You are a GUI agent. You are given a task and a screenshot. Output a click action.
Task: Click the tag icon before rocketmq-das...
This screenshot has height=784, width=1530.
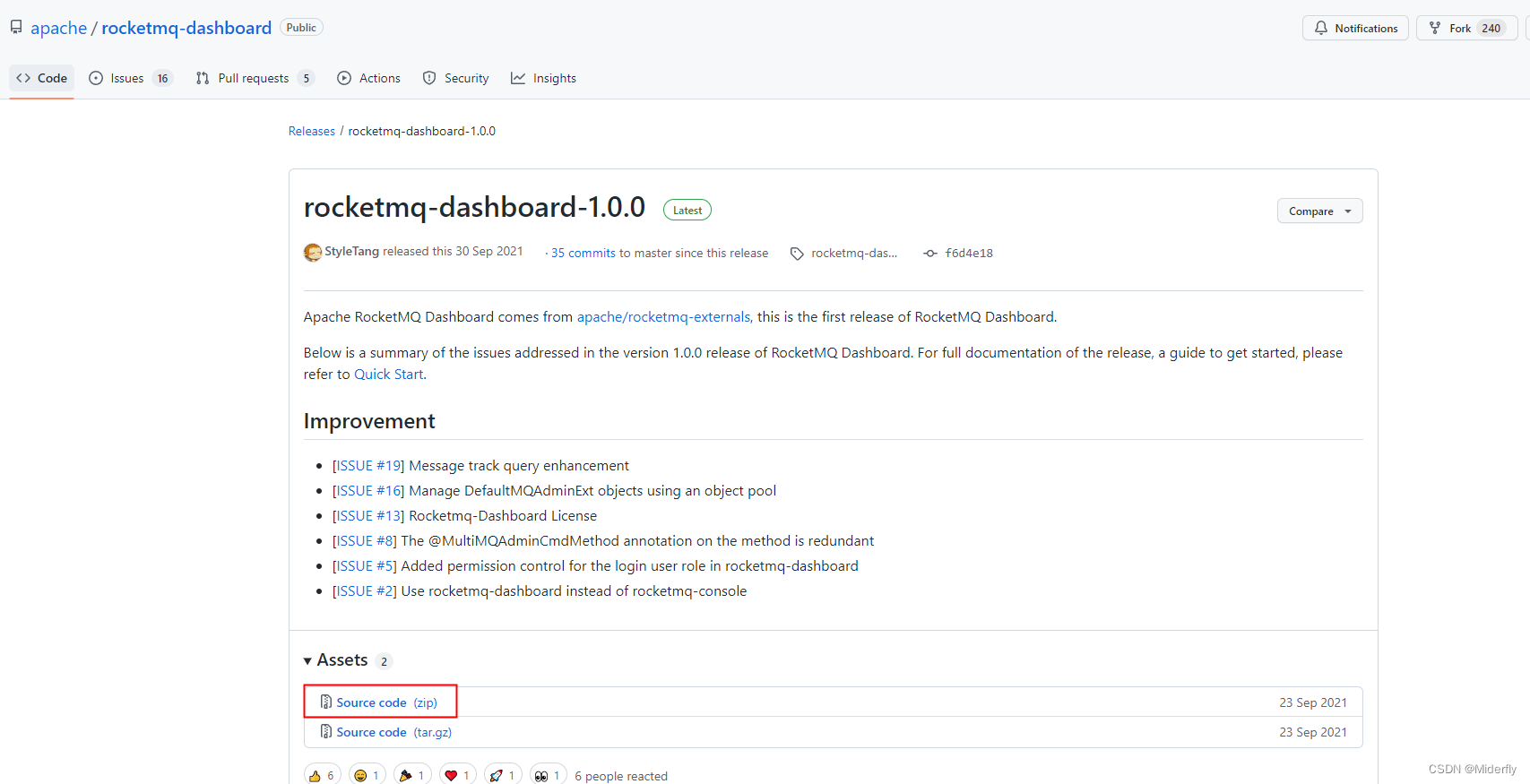[x=797, y=254]
